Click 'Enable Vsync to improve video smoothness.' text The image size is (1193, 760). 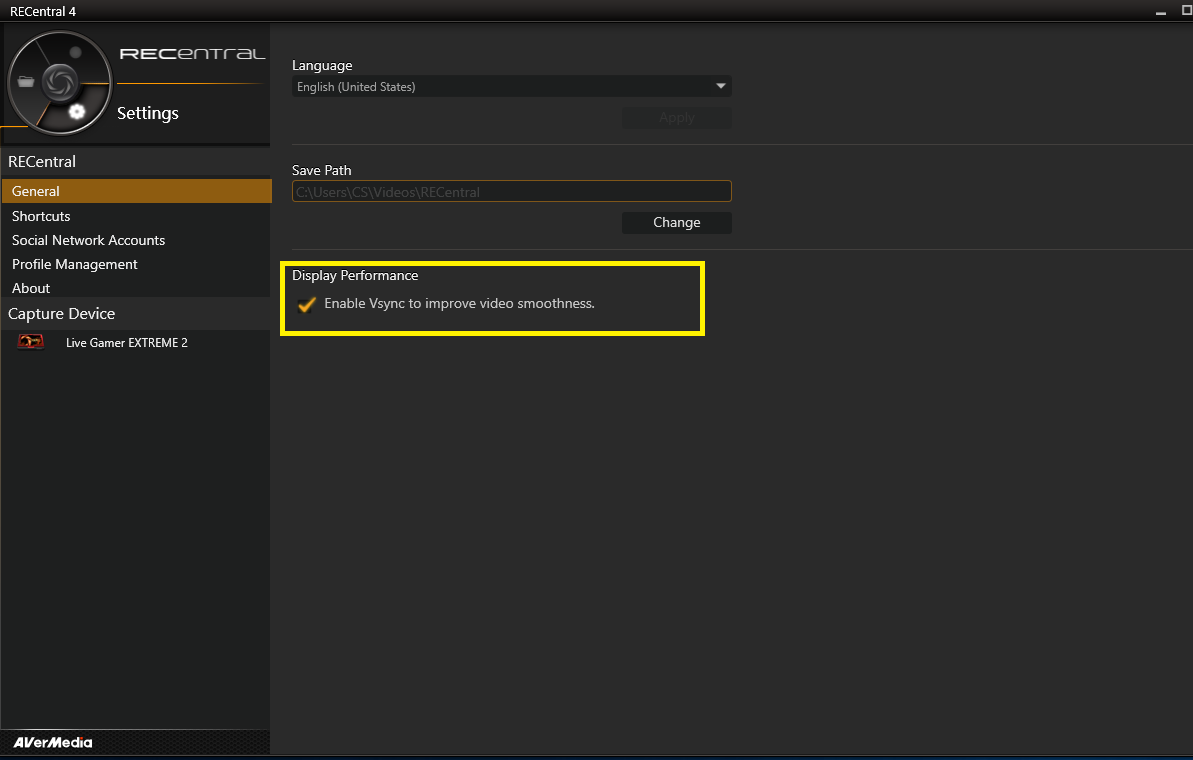[460, 304]
